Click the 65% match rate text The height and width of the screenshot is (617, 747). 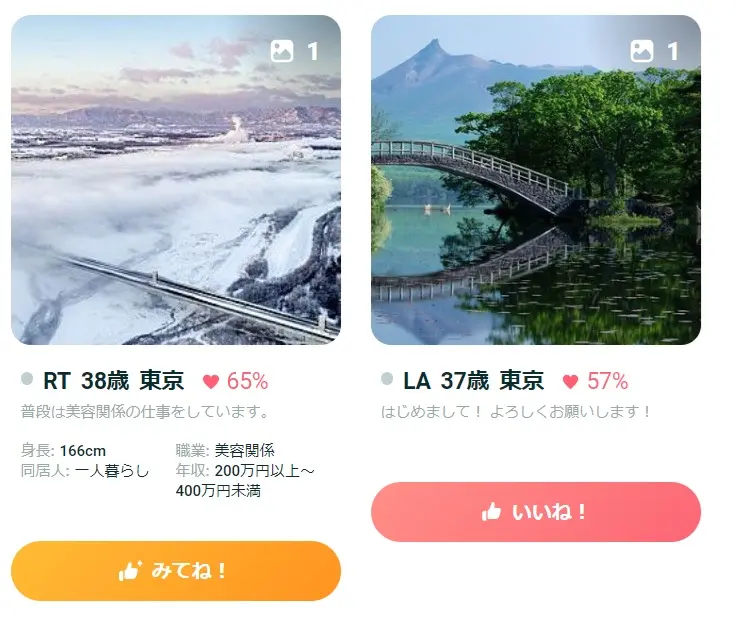[x=247, y=381]
